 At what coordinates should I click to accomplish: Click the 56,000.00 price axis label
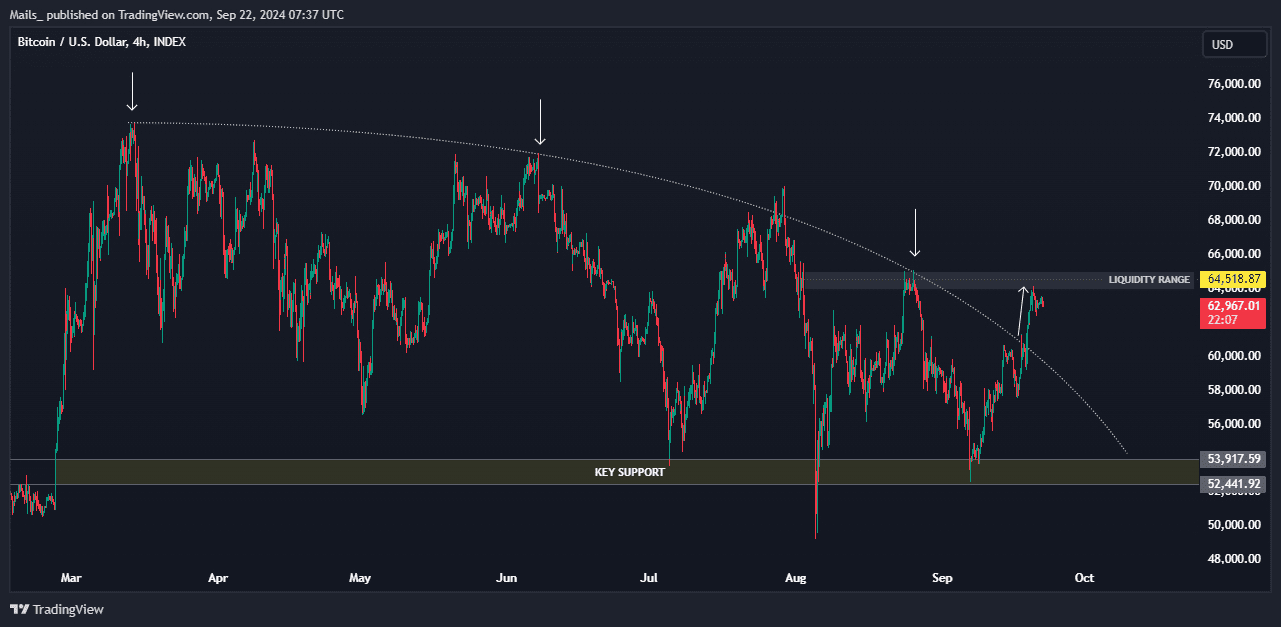coord(1236,424)
